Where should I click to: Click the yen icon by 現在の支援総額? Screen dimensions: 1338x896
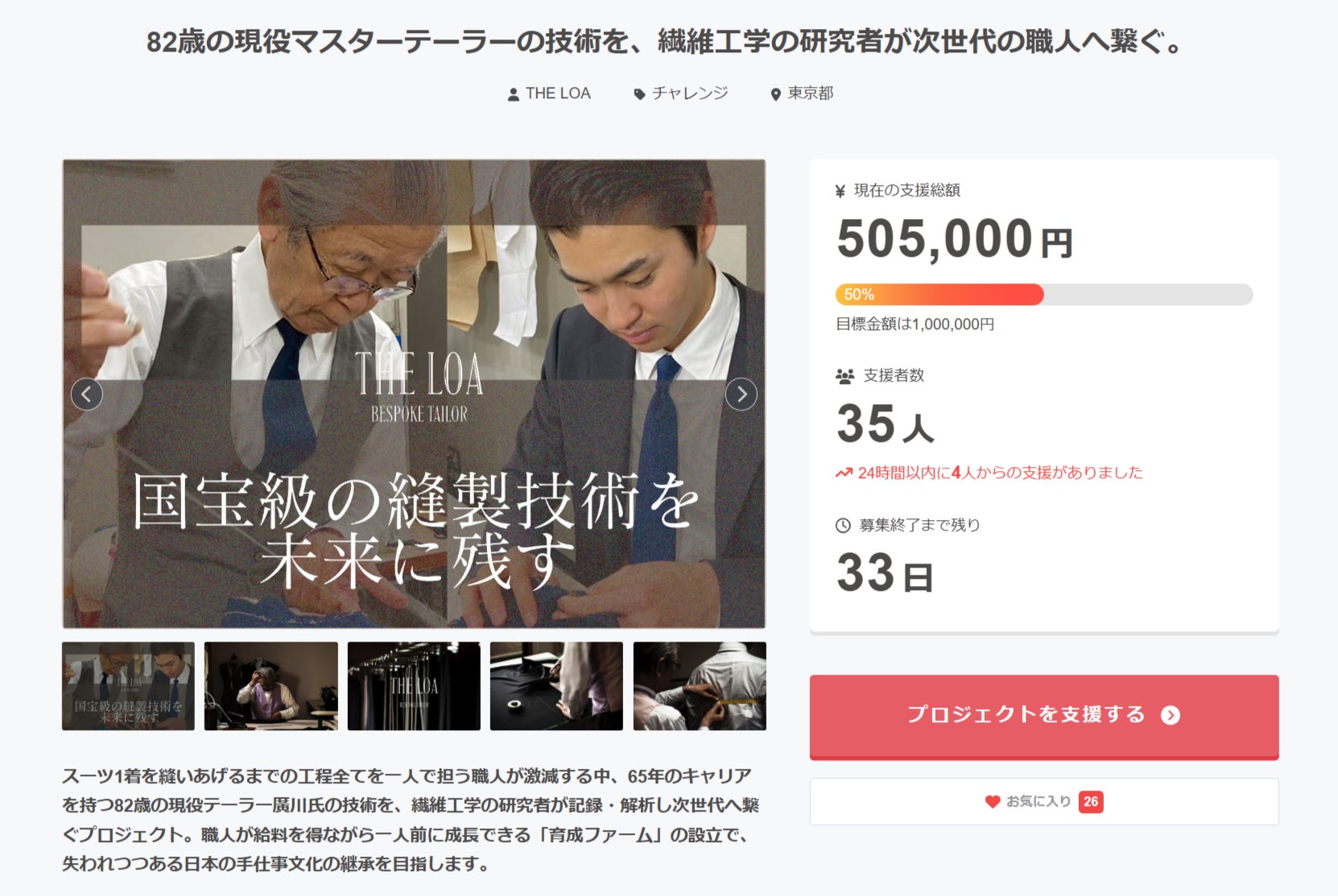click(x=840, y=191)
